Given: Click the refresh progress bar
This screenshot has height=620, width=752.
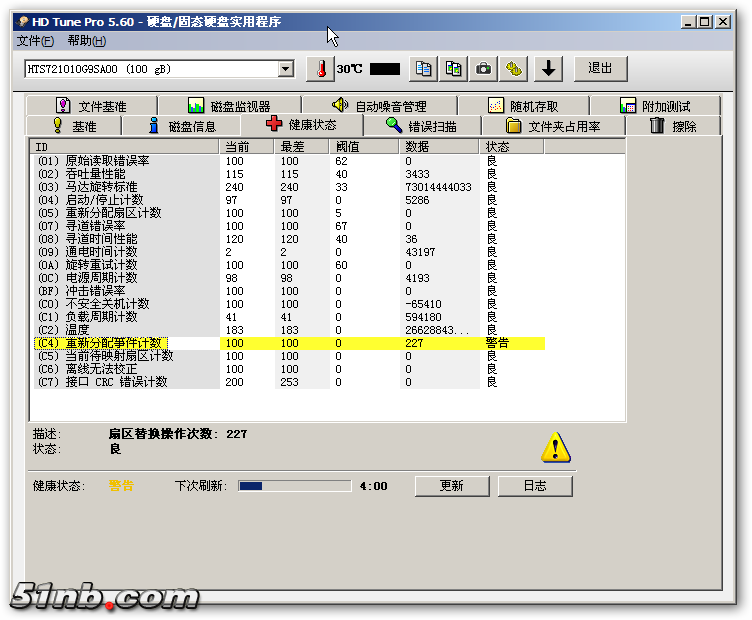Looking at the screenshot, I should pyautogui.click(x=294, y=486).
